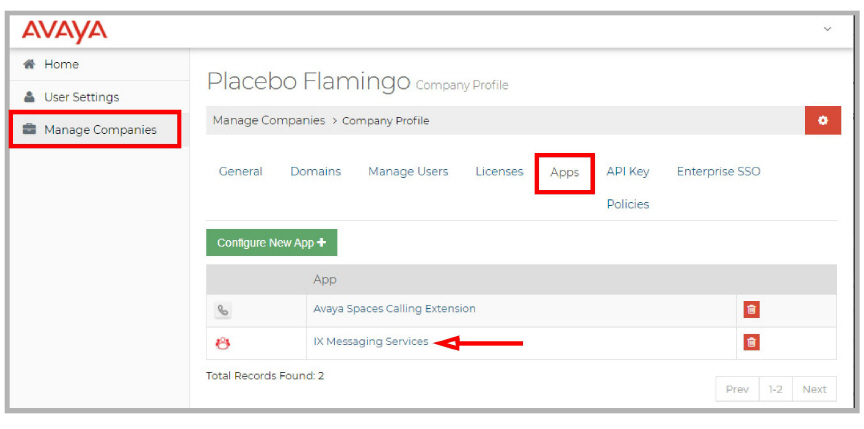Click the Company Profile breadcrumb

[x=385, y=121]
